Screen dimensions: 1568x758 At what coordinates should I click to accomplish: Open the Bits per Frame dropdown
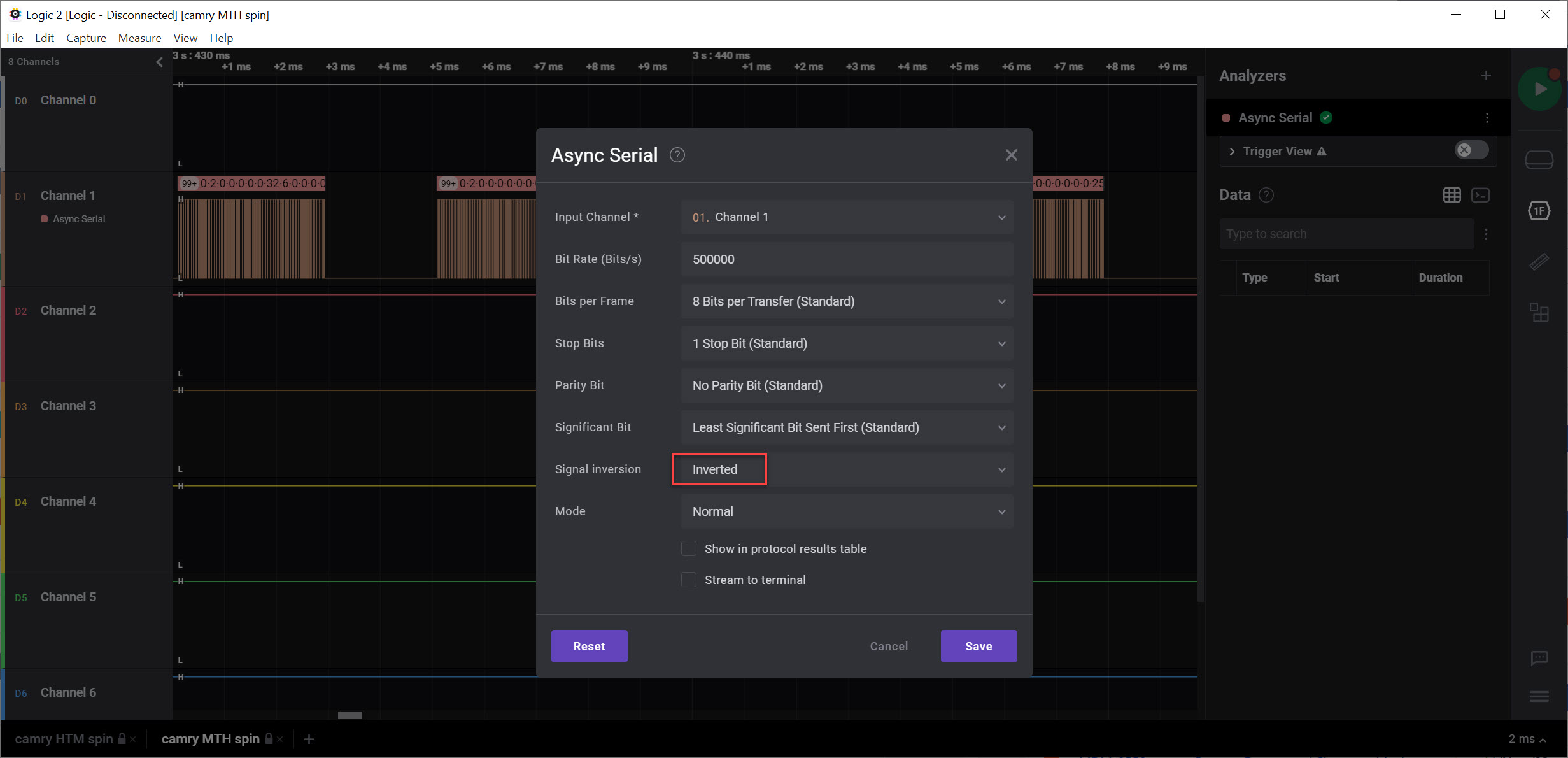[x=847, y=301]
